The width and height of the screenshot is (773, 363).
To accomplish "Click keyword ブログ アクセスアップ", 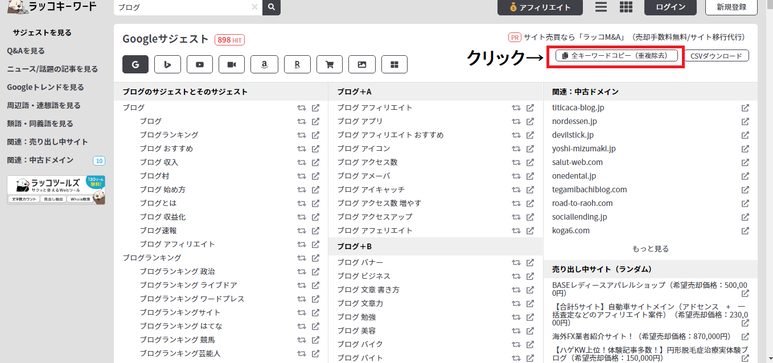I will pos(375,217).
